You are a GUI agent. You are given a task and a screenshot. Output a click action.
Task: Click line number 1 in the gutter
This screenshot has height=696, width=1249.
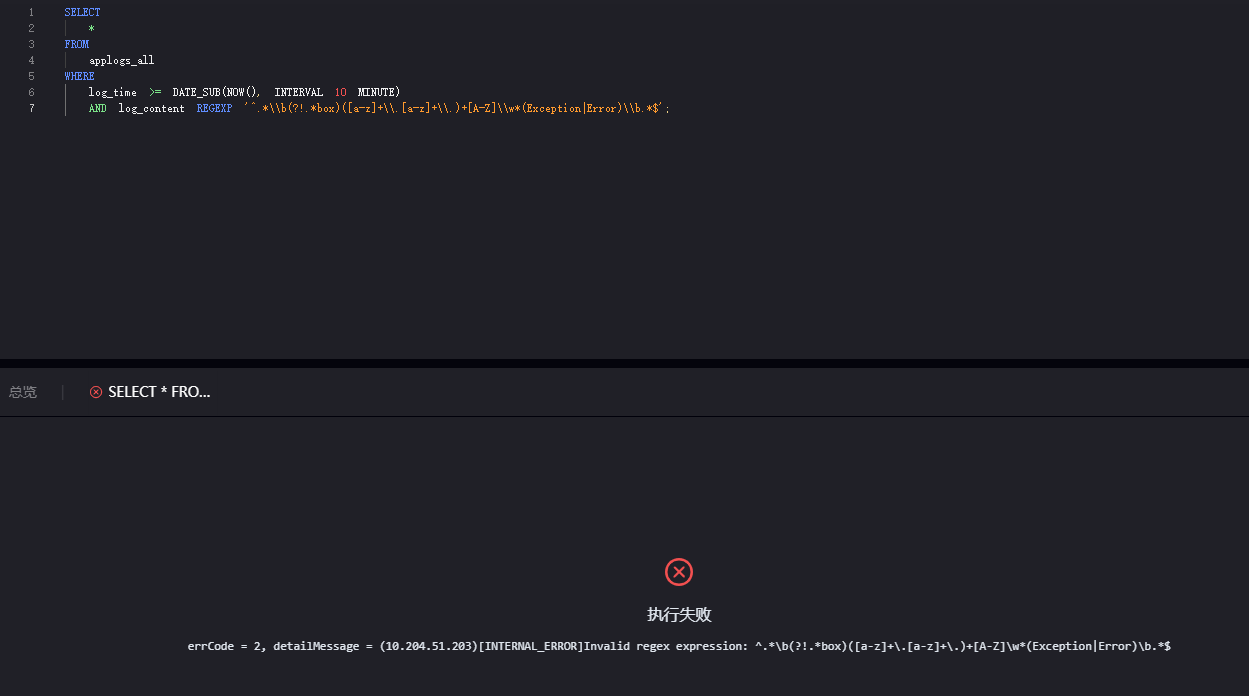pyautogui.click(x=31, y=12)
